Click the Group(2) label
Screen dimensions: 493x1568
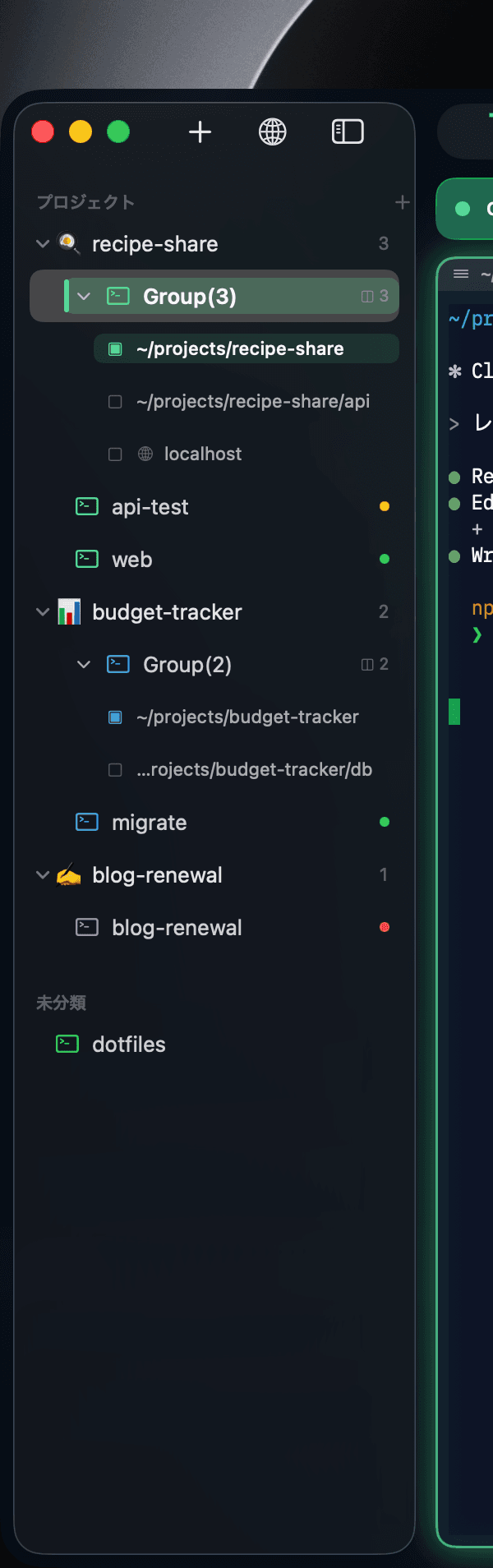(x=187, y=664)
